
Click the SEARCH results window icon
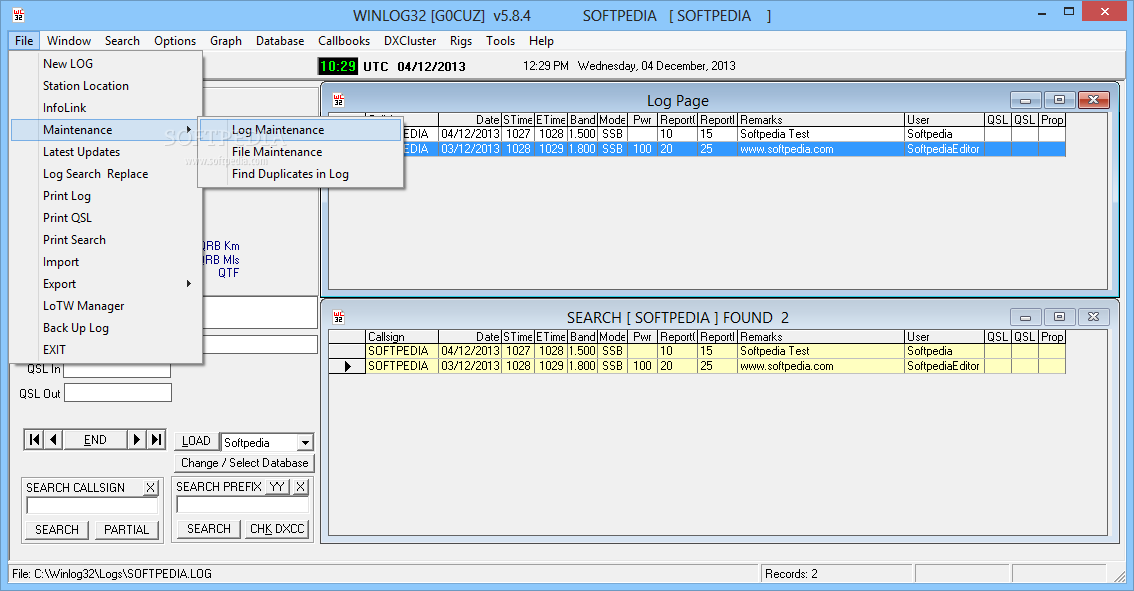[x=338, y=317]
